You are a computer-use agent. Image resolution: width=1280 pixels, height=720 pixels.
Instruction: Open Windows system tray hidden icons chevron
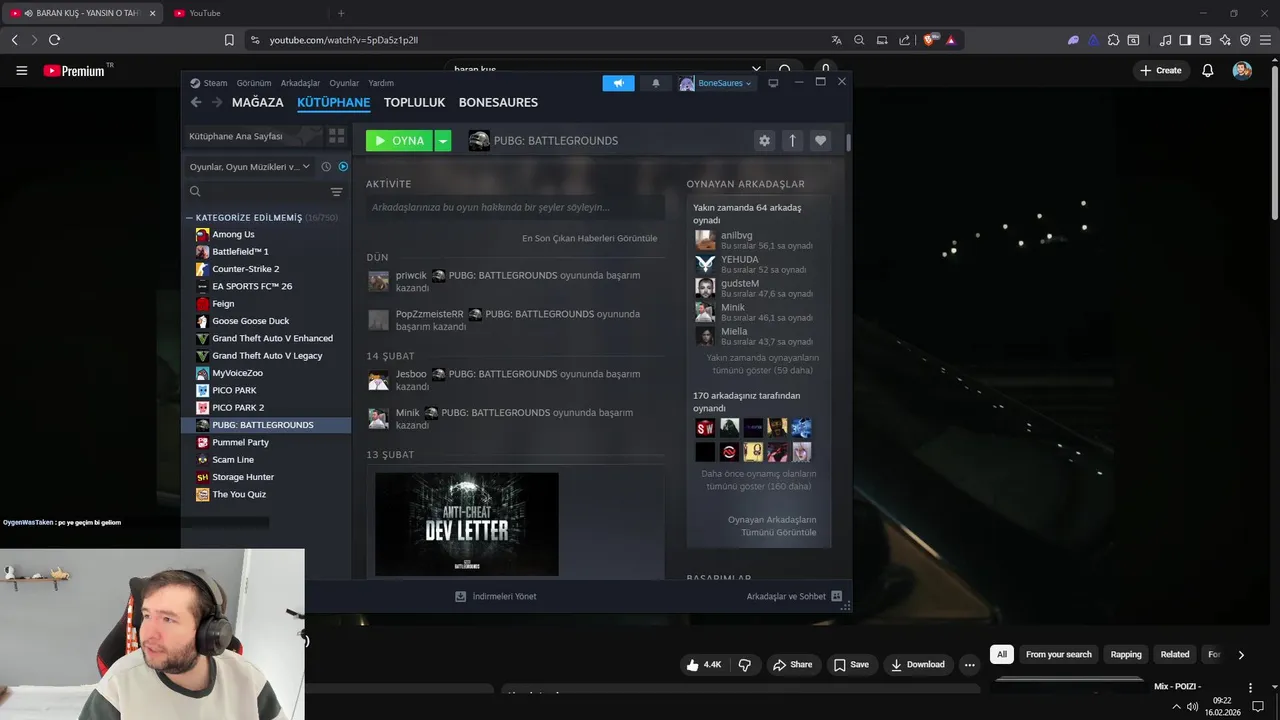tap(1176, 707)
